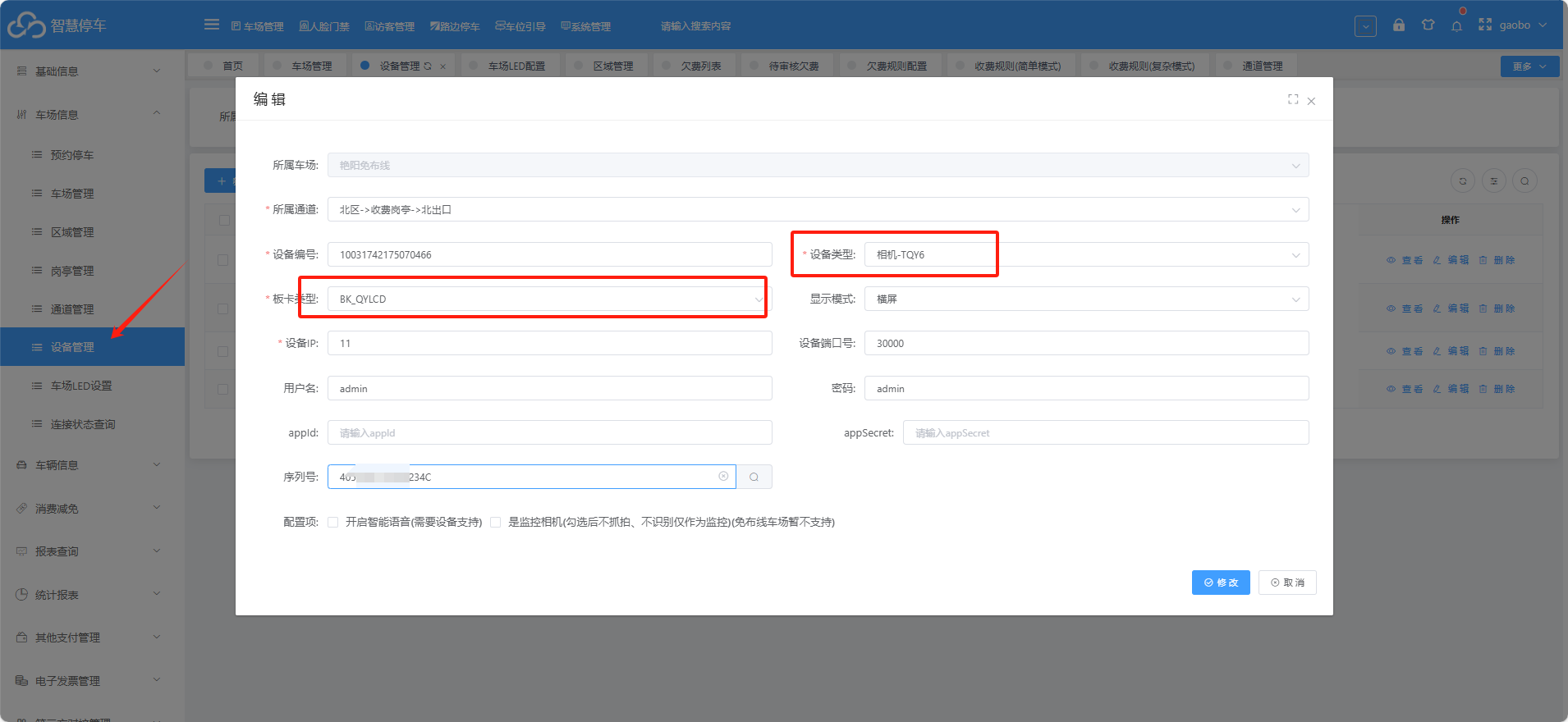Click the 取消 cancel button

(x=1287, y=583)
